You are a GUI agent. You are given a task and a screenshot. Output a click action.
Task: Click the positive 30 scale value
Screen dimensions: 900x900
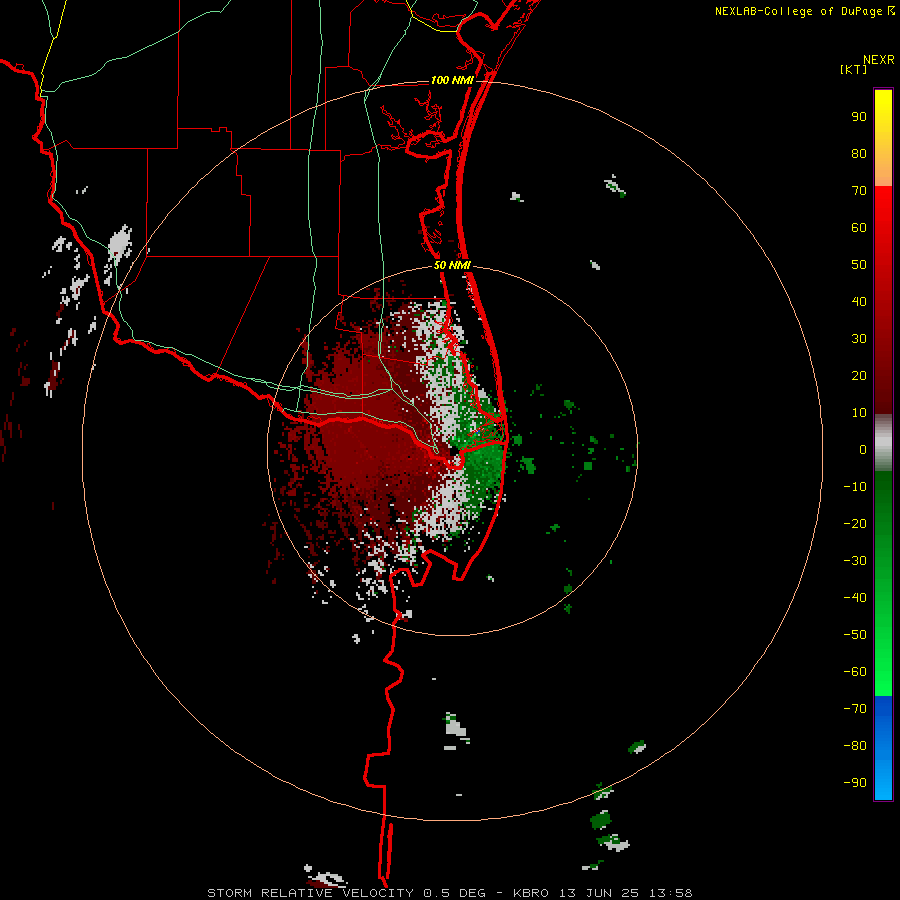[859, 339]
